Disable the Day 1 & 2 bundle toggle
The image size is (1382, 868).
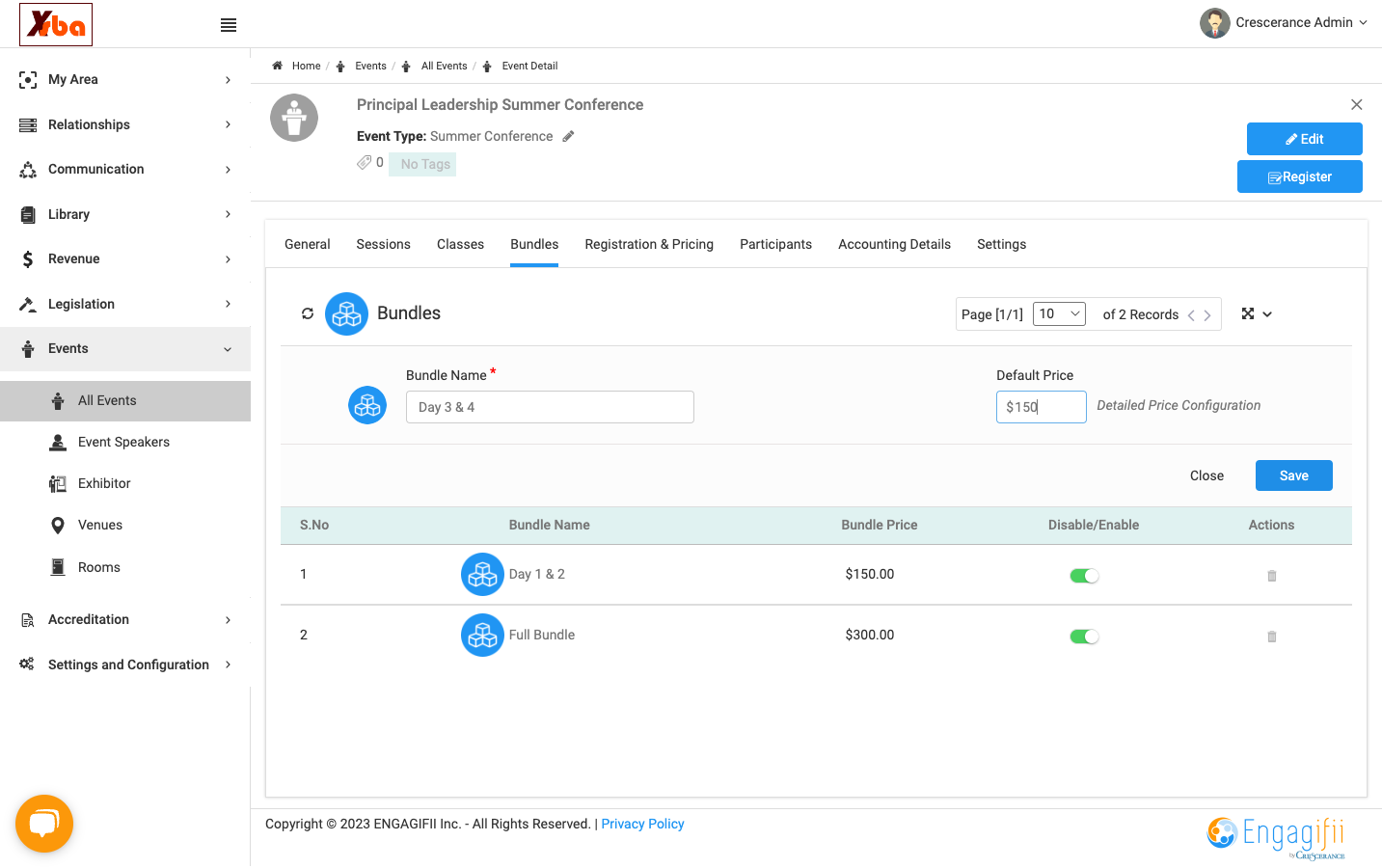pos(1084,576)
